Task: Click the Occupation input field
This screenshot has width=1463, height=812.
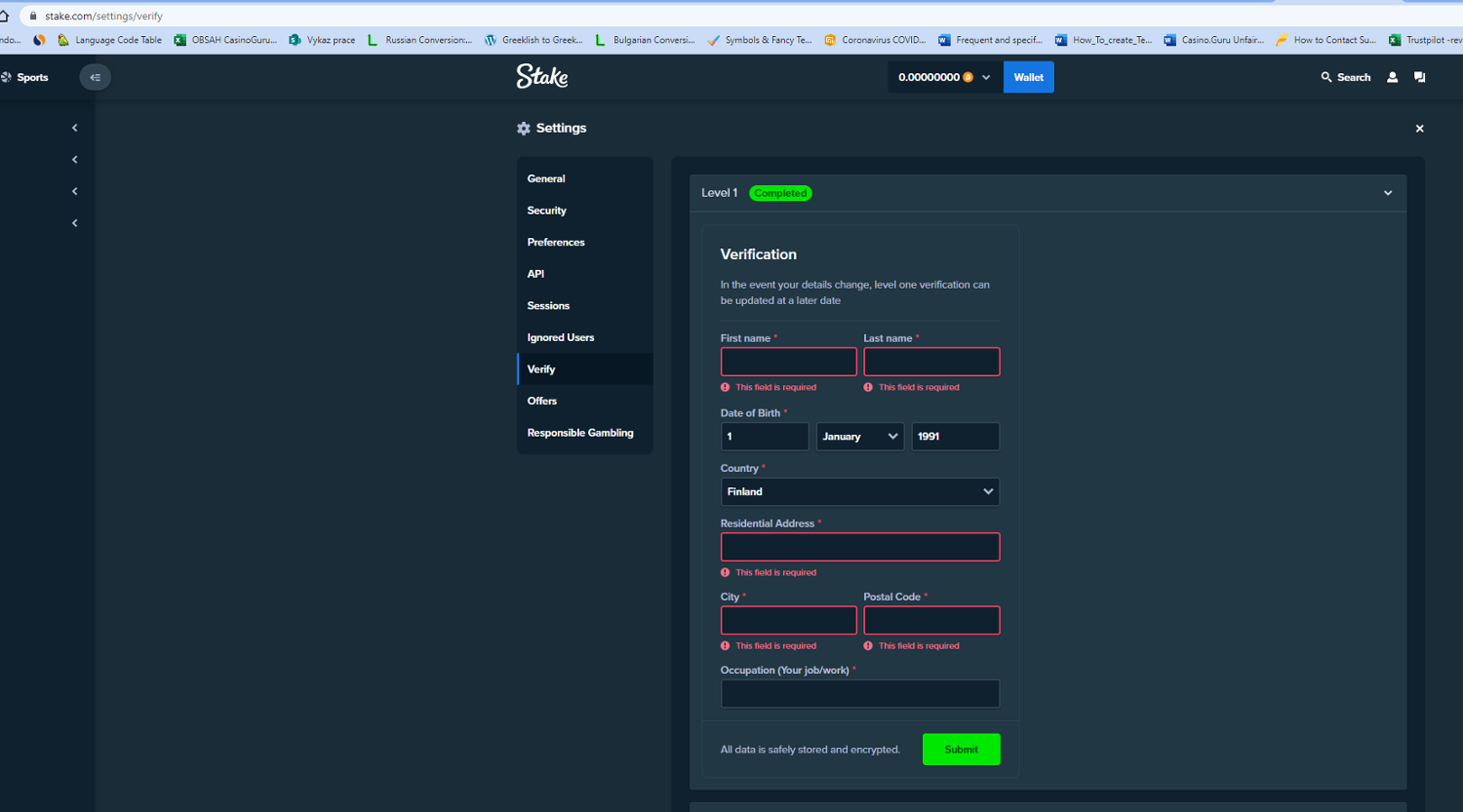Action: pyautogui.click(x=859, y=694)
